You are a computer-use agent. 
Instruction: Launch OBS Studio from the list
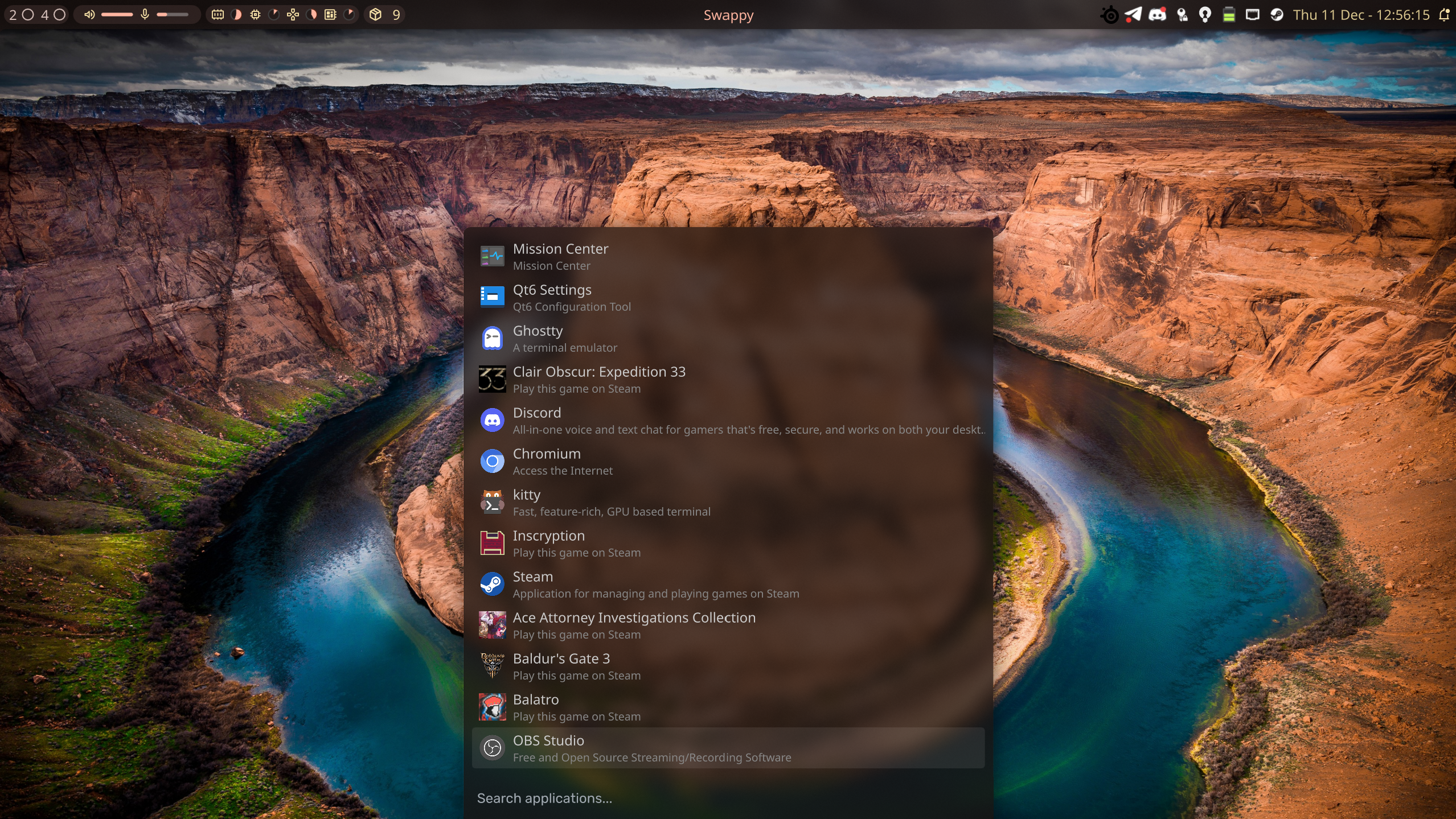[728, 748]
